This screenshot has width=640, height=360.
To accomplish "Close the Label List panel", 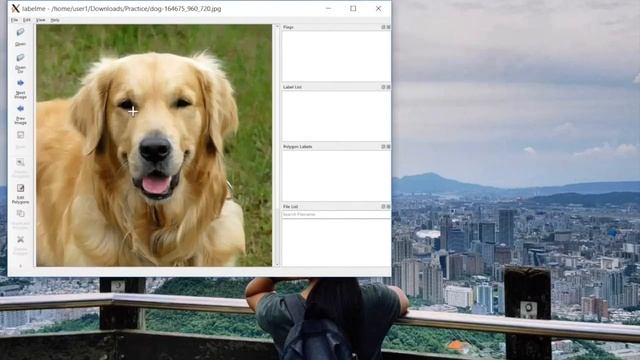I will pos(388,87).
